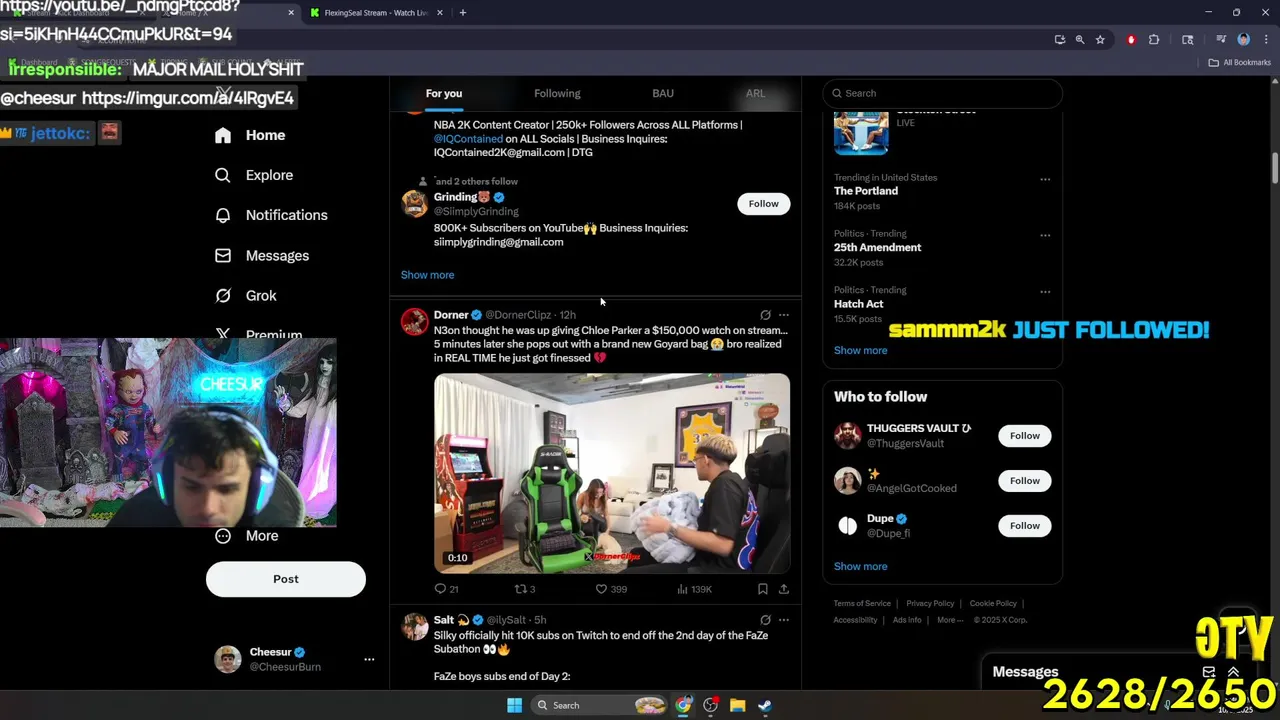Viewport: 1280px width, 720px height.
Task: Click the X Search input field
Action: point(942,93)
